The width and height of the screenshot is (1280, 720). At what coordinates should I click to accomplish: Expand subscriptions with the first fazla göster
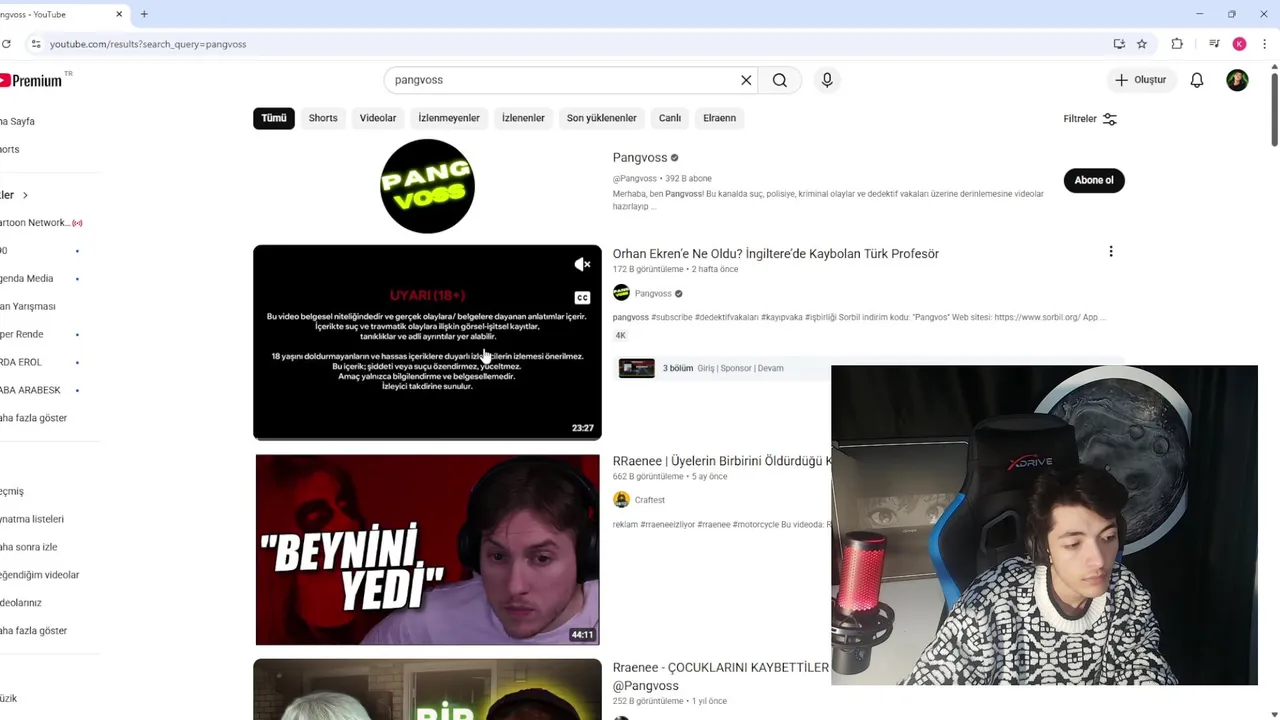click(34, 418)
